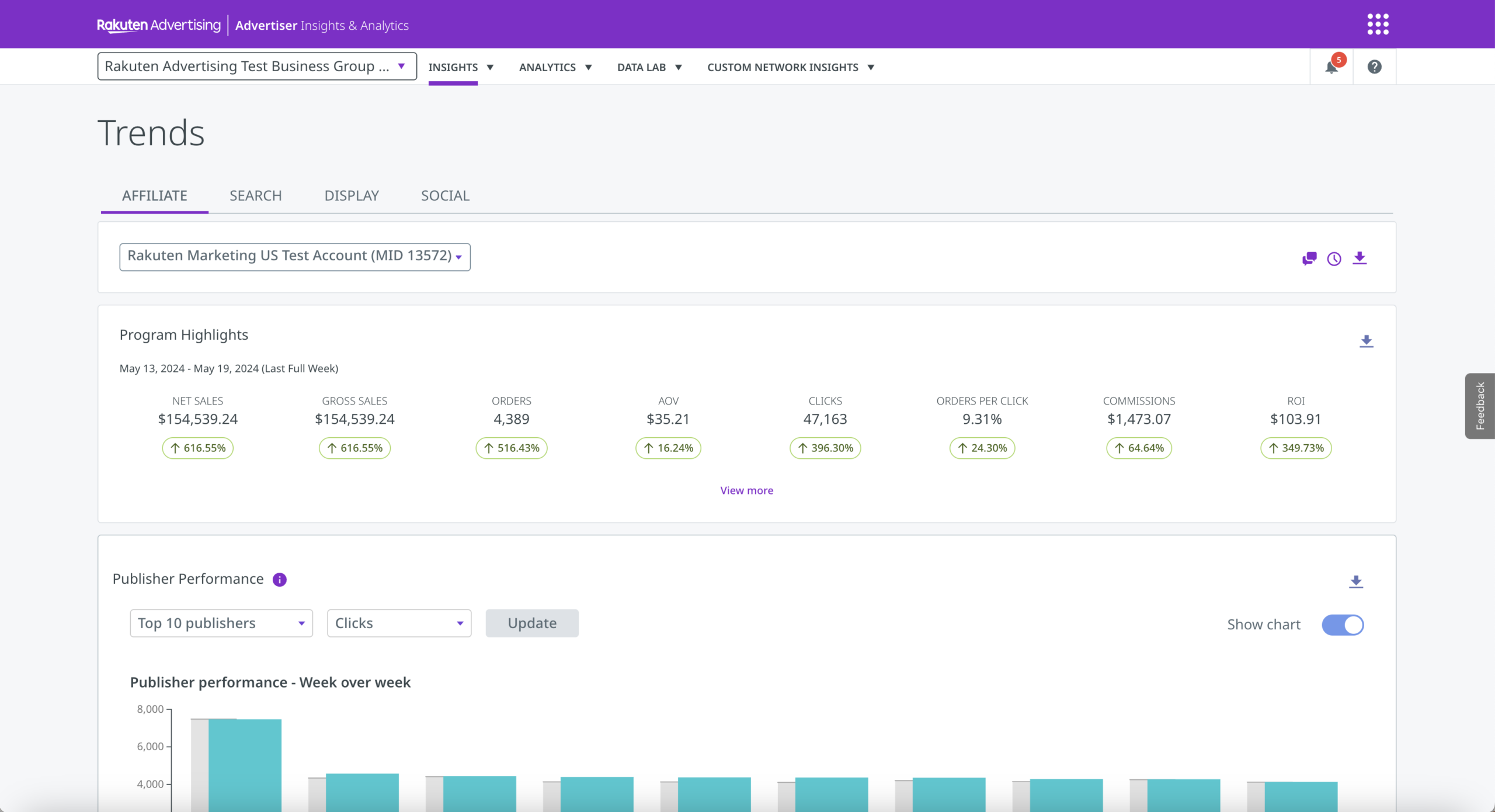Image resolution: width=1495 pixels, height=812 pixels.
Task: Click the View more link
Action: coord(746,490)
